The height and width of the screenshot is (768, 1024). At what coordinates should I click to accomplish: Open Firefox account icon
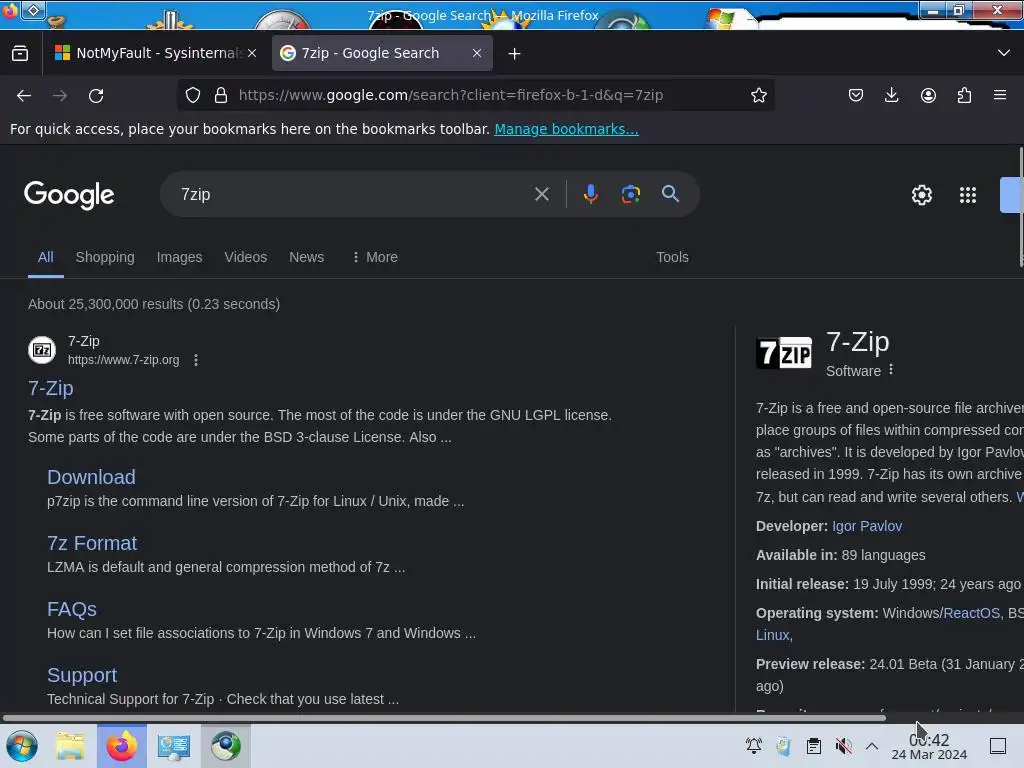tap(928, 95)
